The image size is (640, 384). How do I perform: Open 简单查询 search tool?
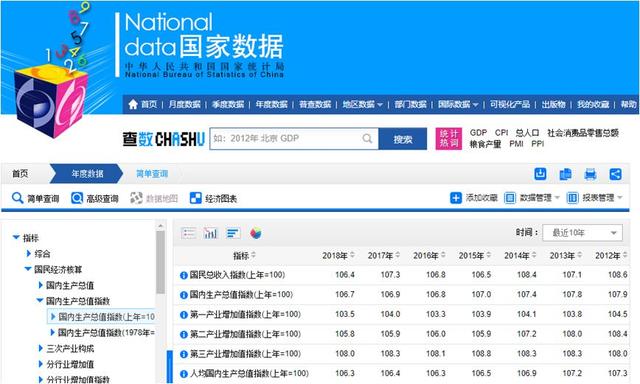36,198
